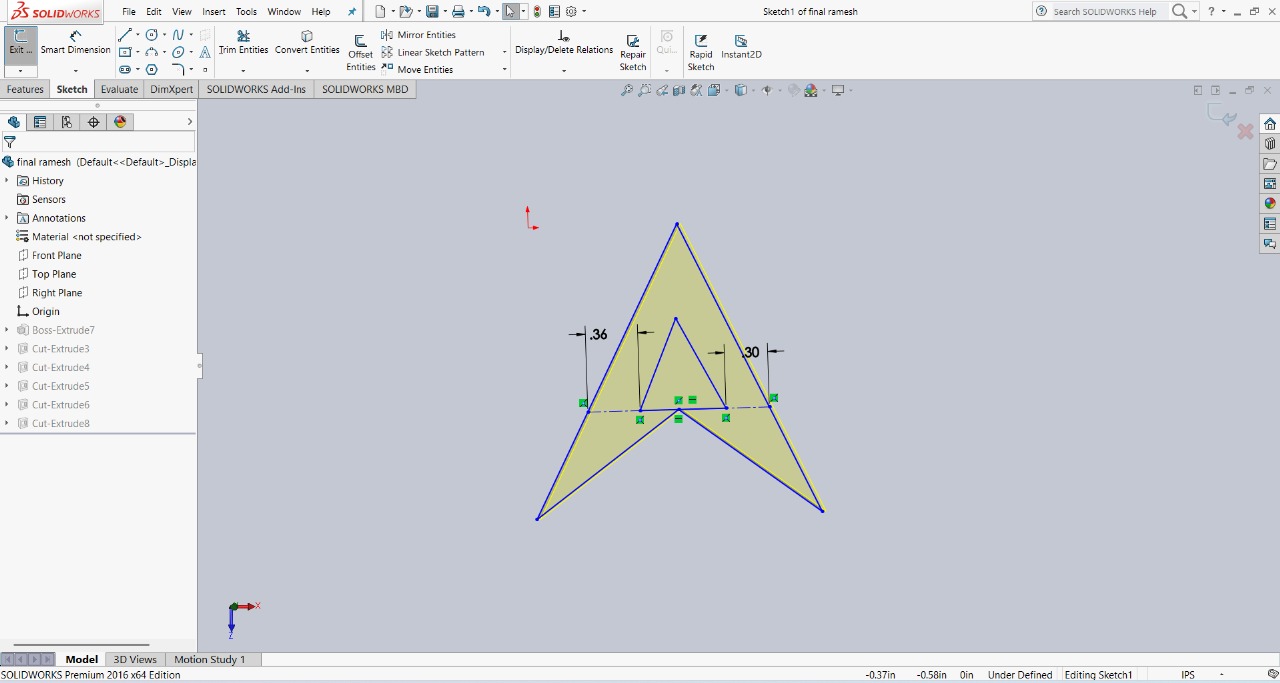Open the DisplayManager tab
Viewport: 1280px width, 683px height.
tap(120, 122)
